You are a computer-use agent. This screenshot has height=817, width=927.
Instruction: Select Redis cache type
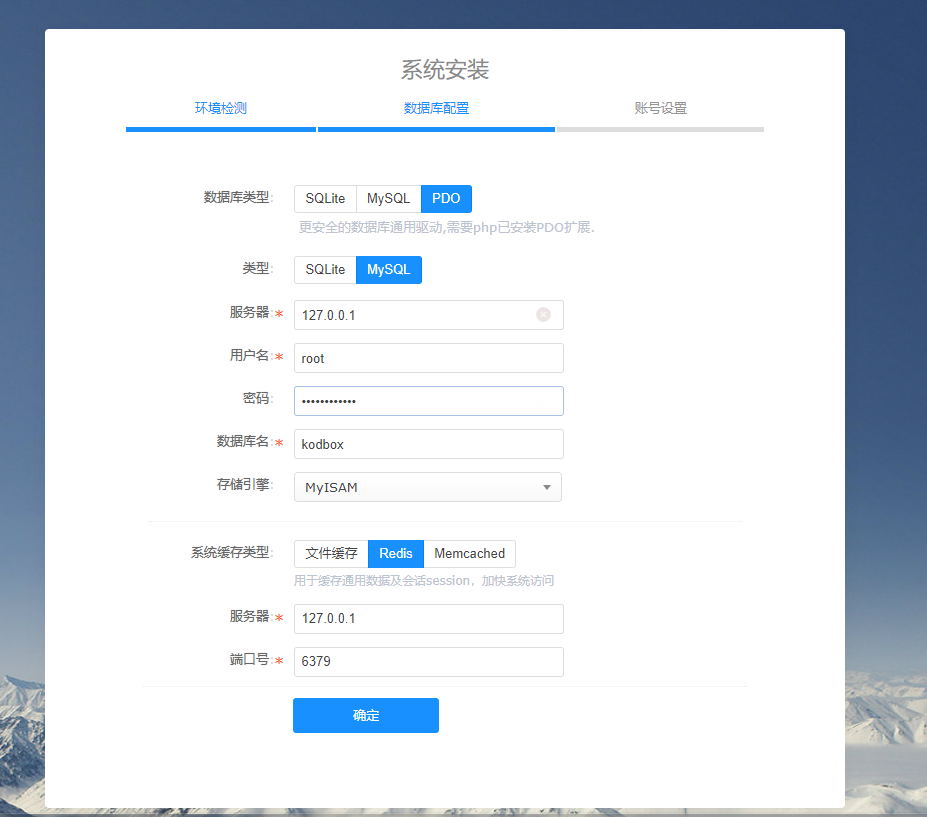(x=396, y=553)
